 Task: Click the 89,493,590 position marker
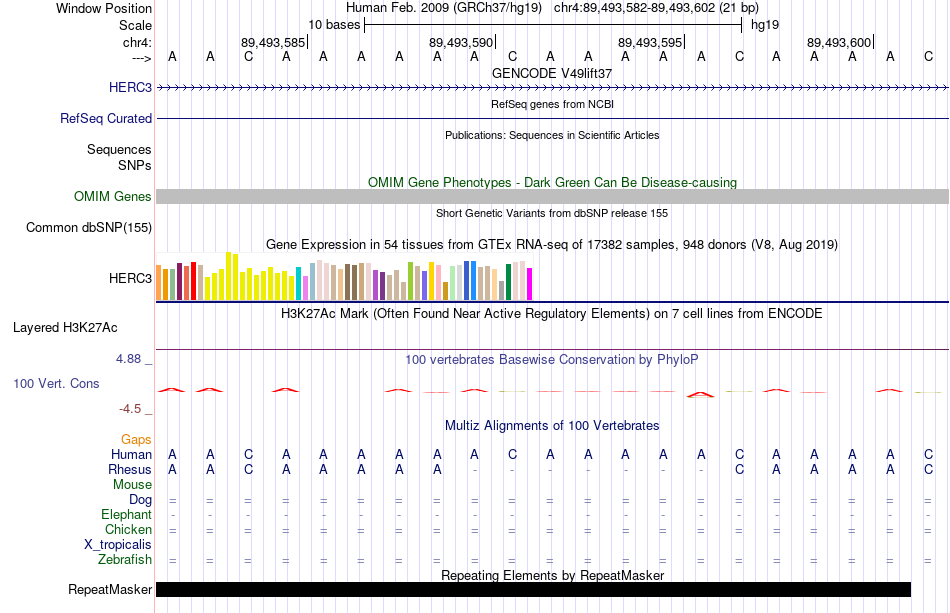462,42
